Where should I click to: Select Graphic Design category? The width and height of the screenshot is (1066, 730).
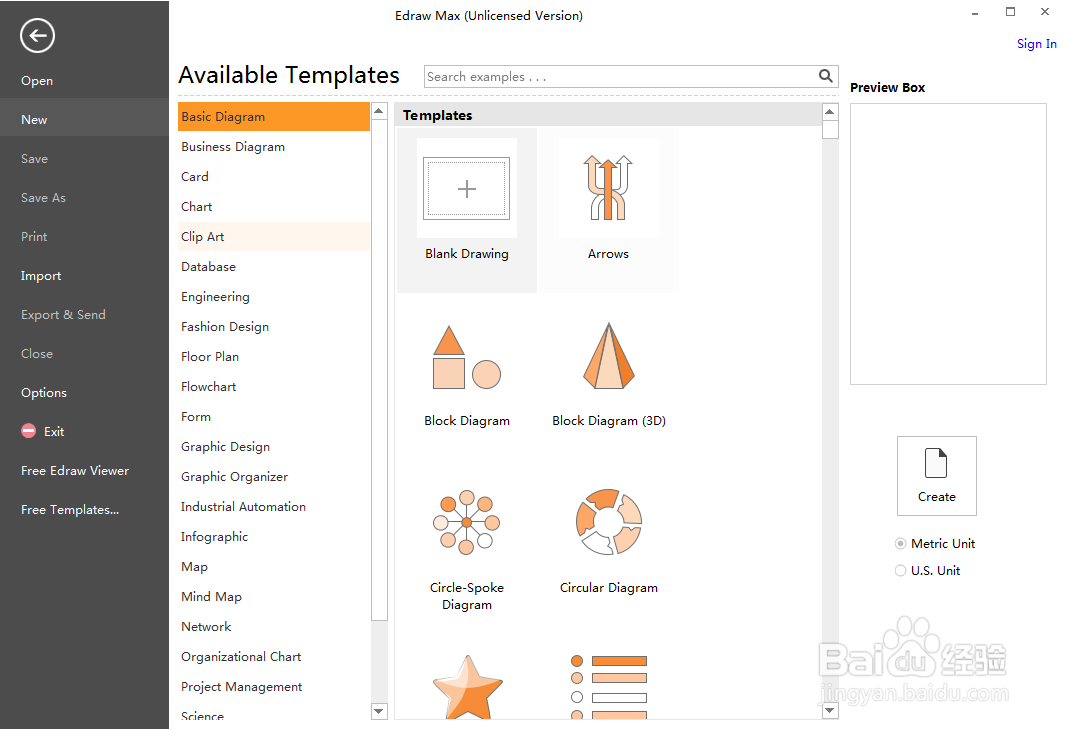point(274,447)
